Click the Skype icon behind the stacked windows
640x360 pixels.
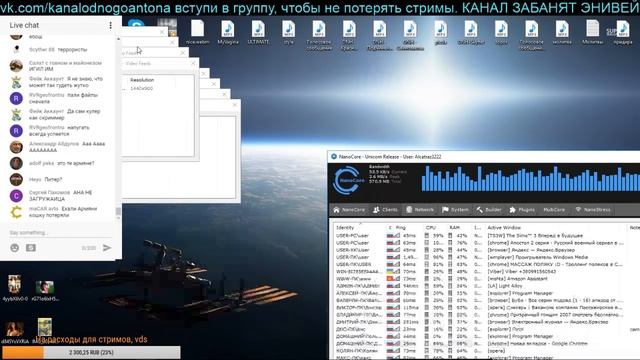pyautogui.click(x=136, y=23)
